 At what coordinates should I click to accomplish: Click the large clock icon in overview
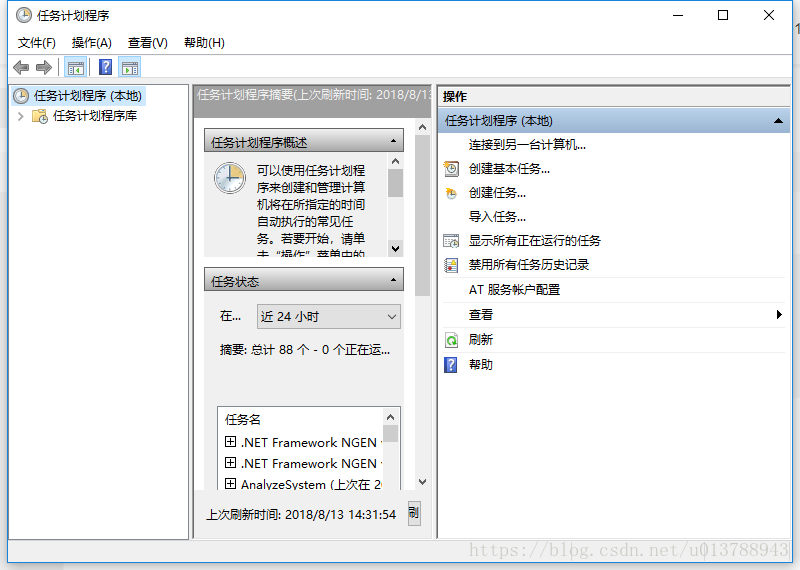tap(230, 178)
